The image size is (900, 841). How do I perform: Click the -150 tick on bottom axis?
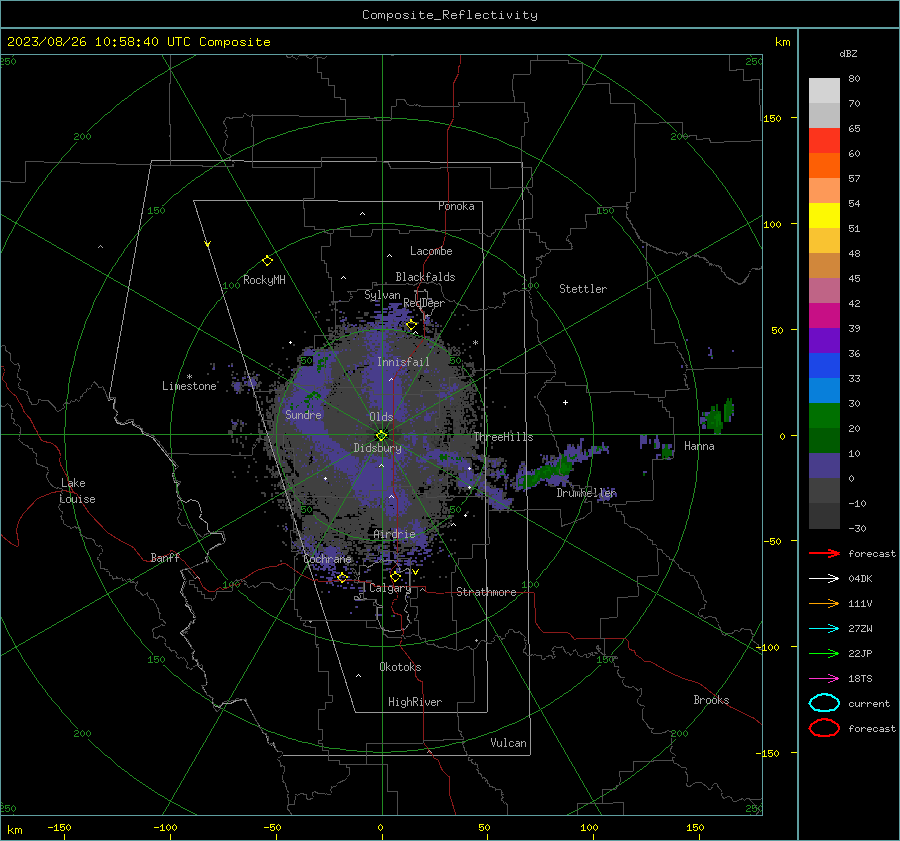pyautogui.click(x=59, y=827)
